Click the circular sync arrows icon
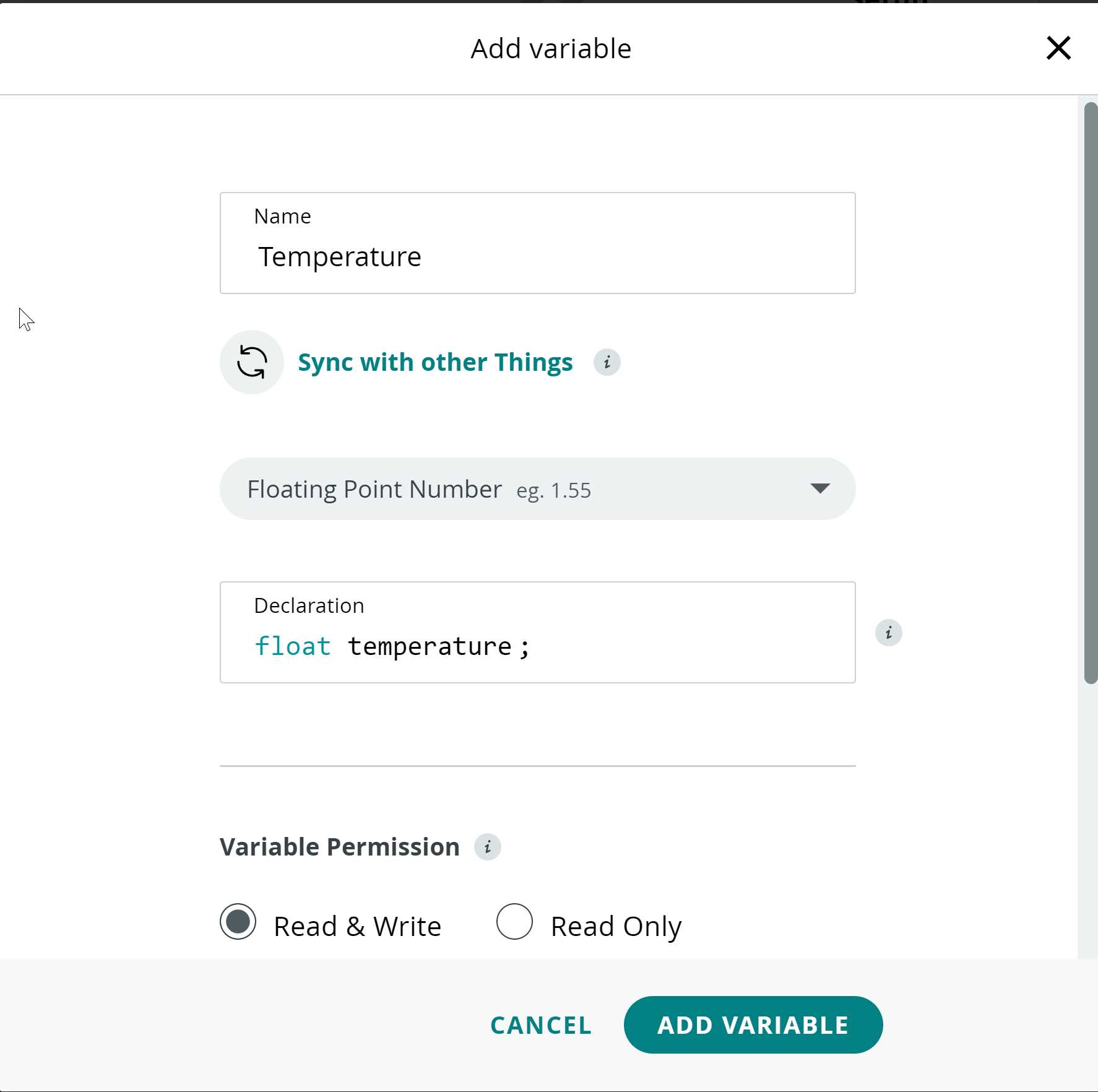The height and width of the screenshot is (1092, 1098). click(x=252, y=362)
